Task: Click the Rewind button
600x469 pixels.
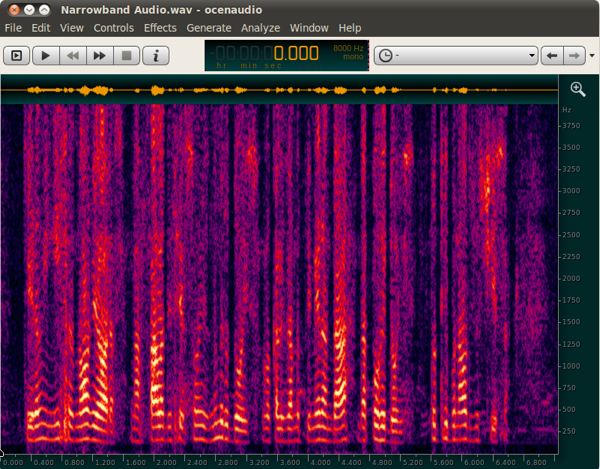Action: pyautogui.click(x=73, y=56)
